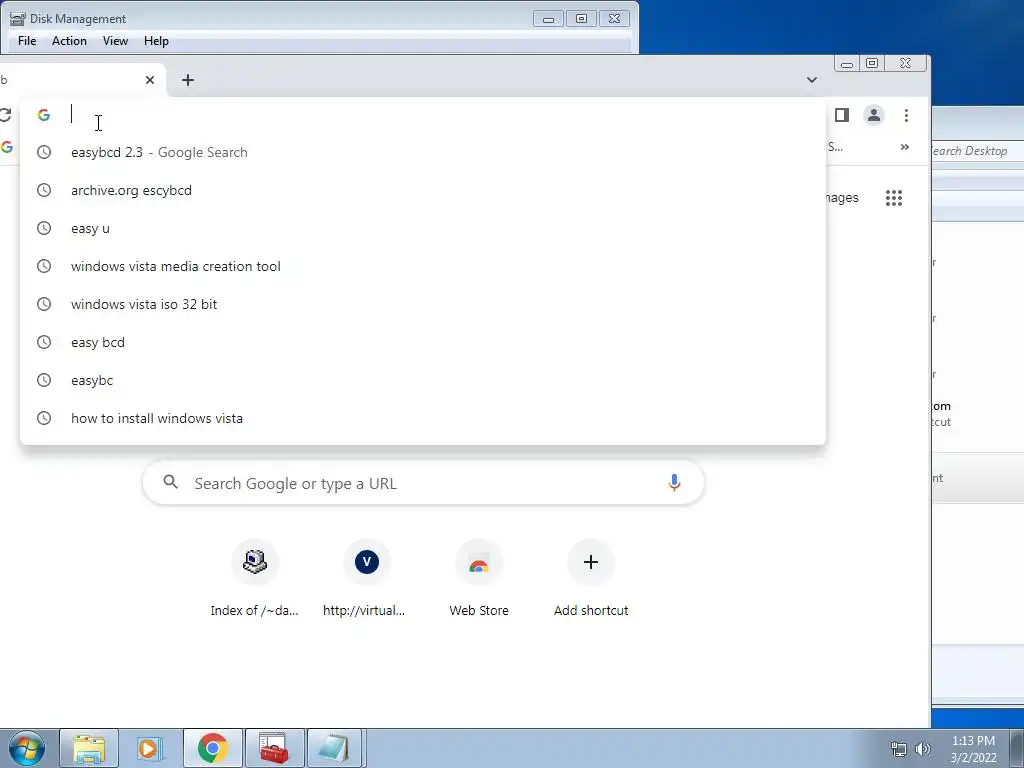Show more bookmarks with double chevron

(904, 148)
